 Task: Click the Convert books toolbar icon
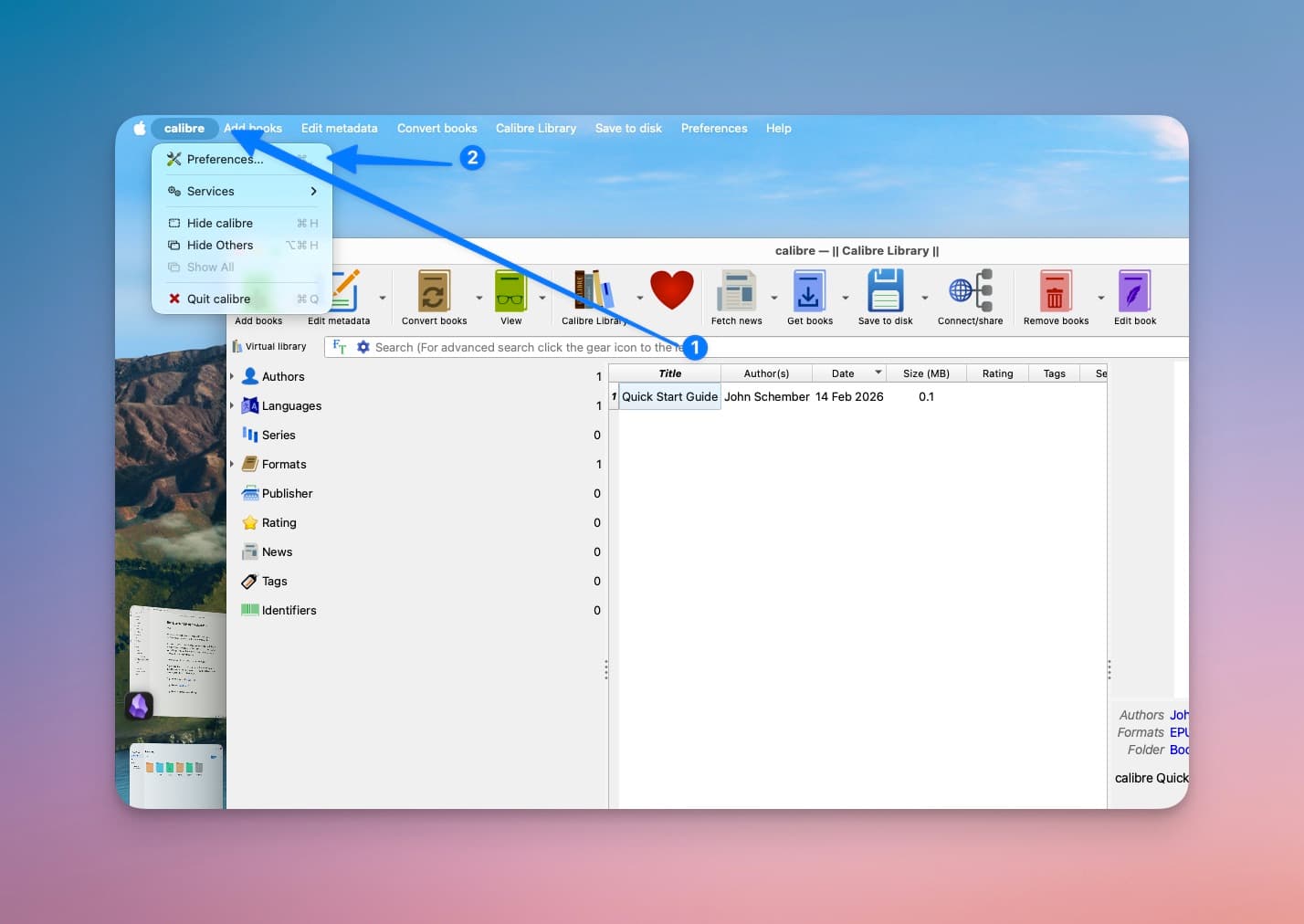tap(434, 292)
